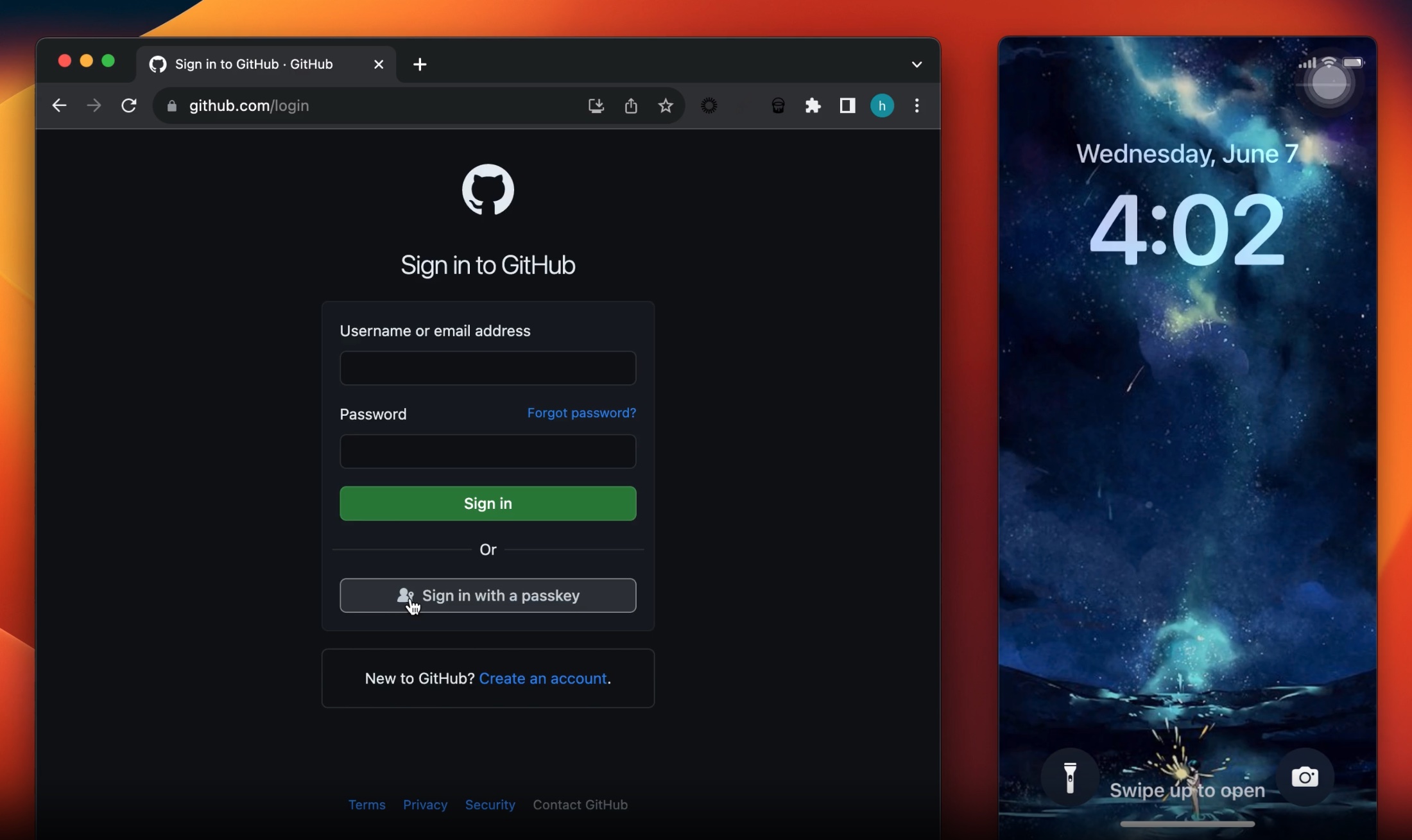Click the lock icon in the address bar
This screenshot has width=1412, height=840.
pos(171,106)
